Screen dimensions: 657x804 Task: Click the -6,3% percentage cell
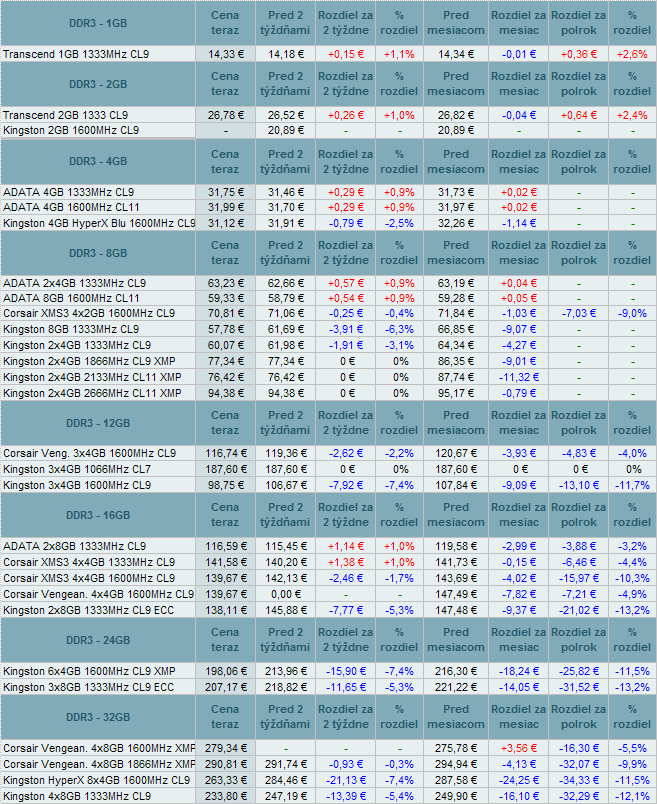tap(400, 329)
